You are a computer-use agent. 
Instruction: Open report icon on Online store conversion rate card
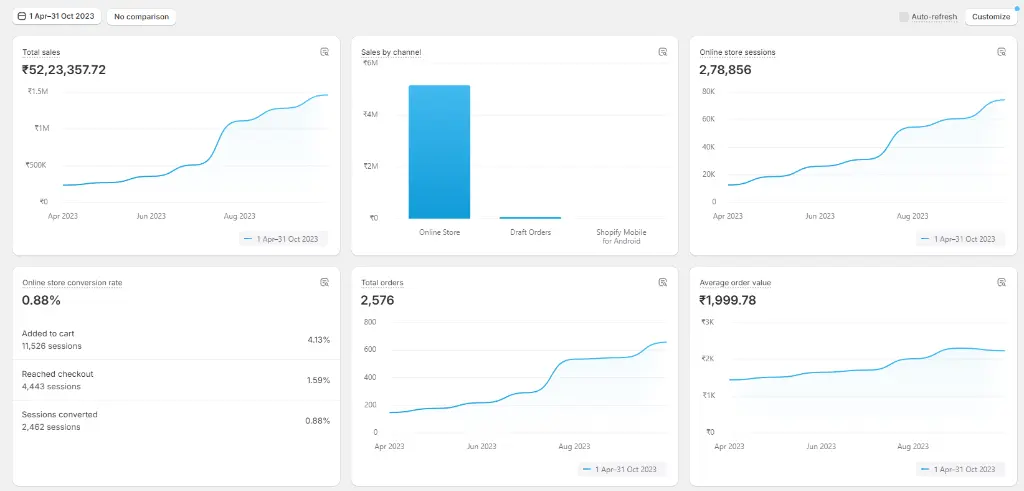(325, 282)
